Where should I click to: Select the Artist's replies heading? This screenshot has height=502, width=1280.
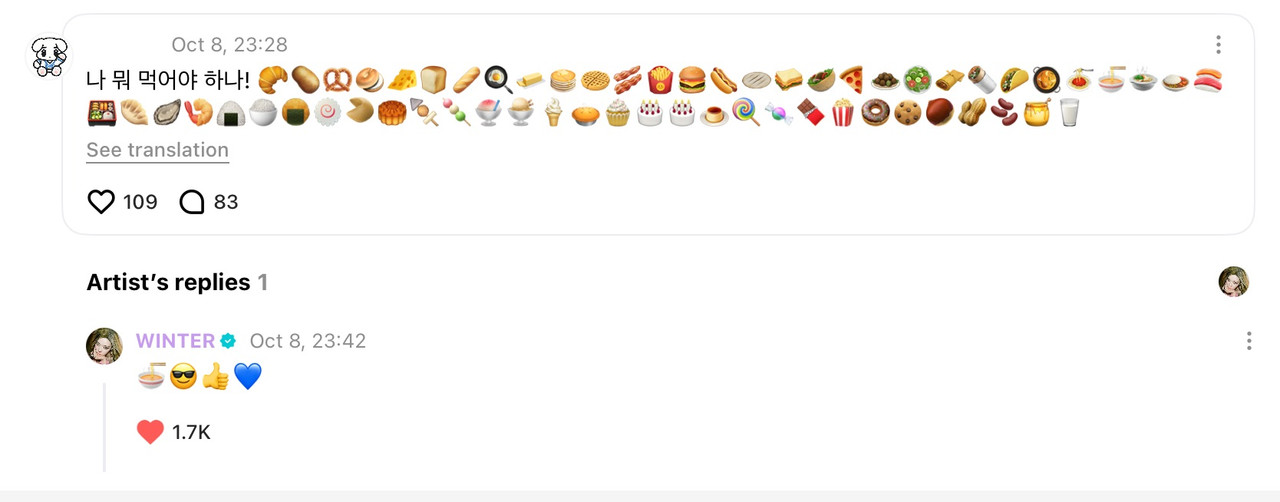[168, 282]
